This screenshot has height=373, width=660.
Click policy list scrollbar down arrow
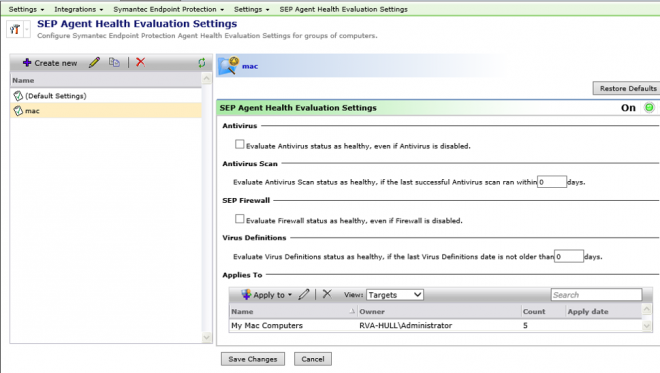click(x=207, y=337)
